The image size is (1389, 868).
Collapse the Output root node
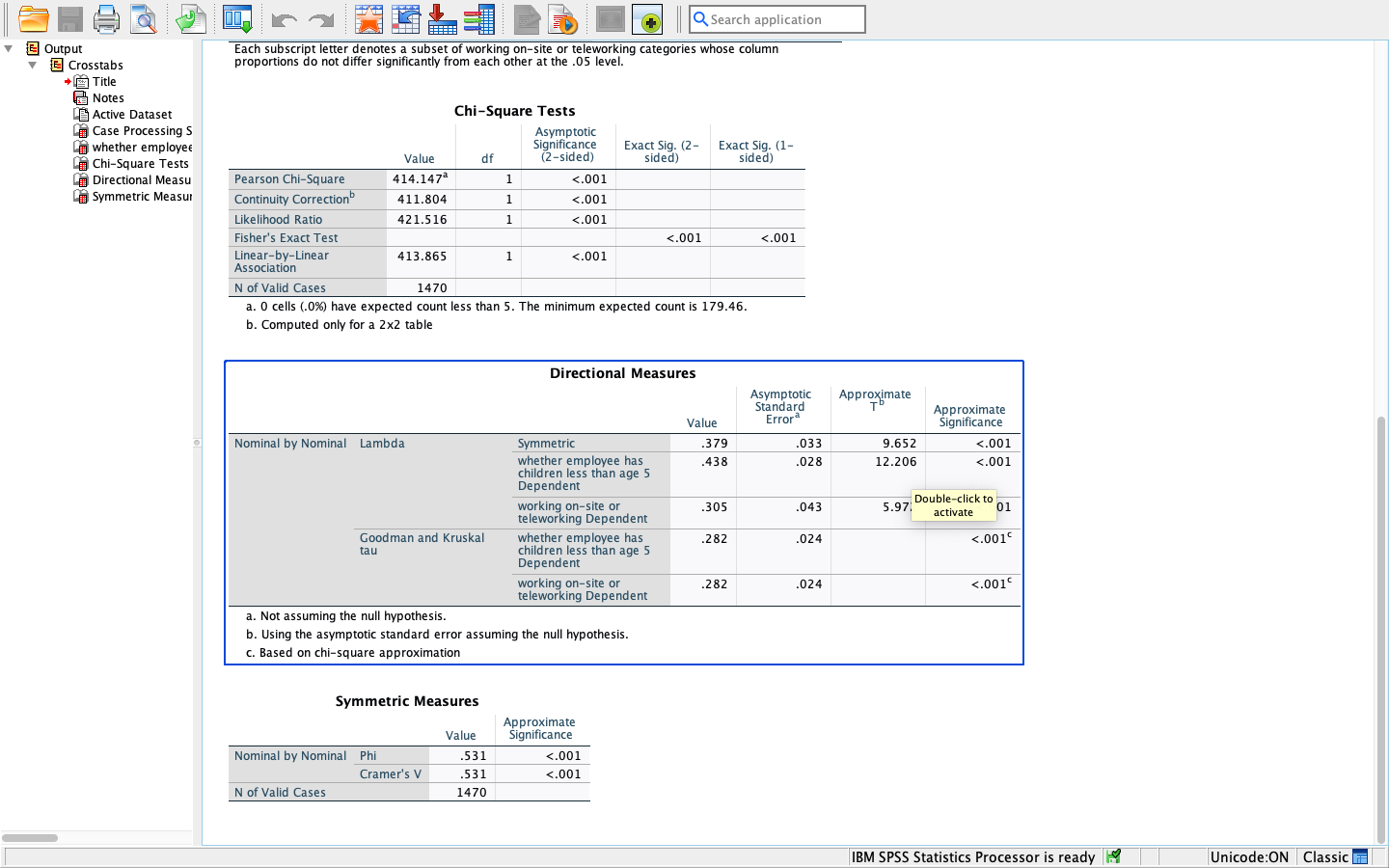coord(9,48)
